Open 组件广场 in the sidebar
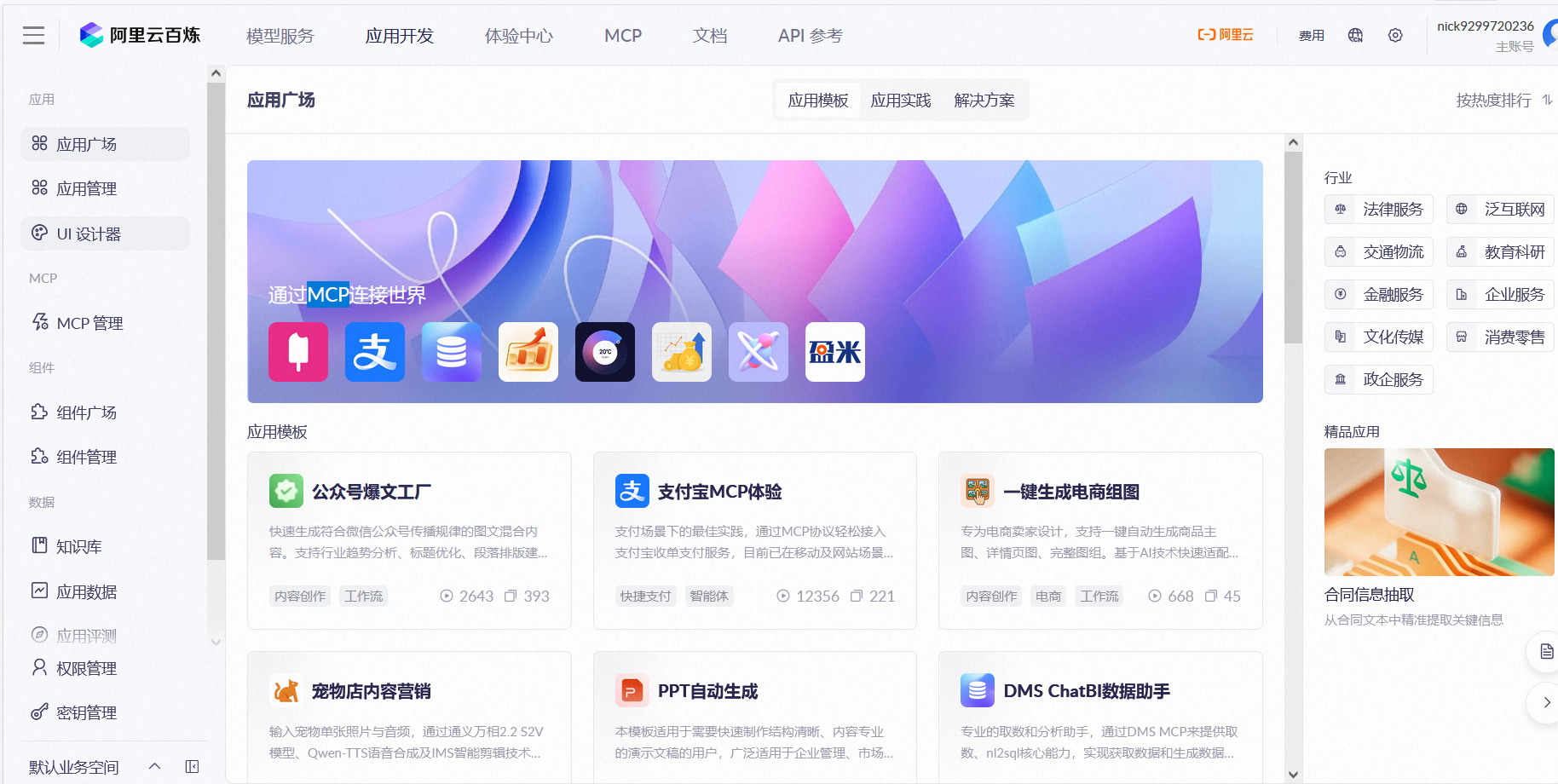1558x784 pixels. [x=105, y=412]
